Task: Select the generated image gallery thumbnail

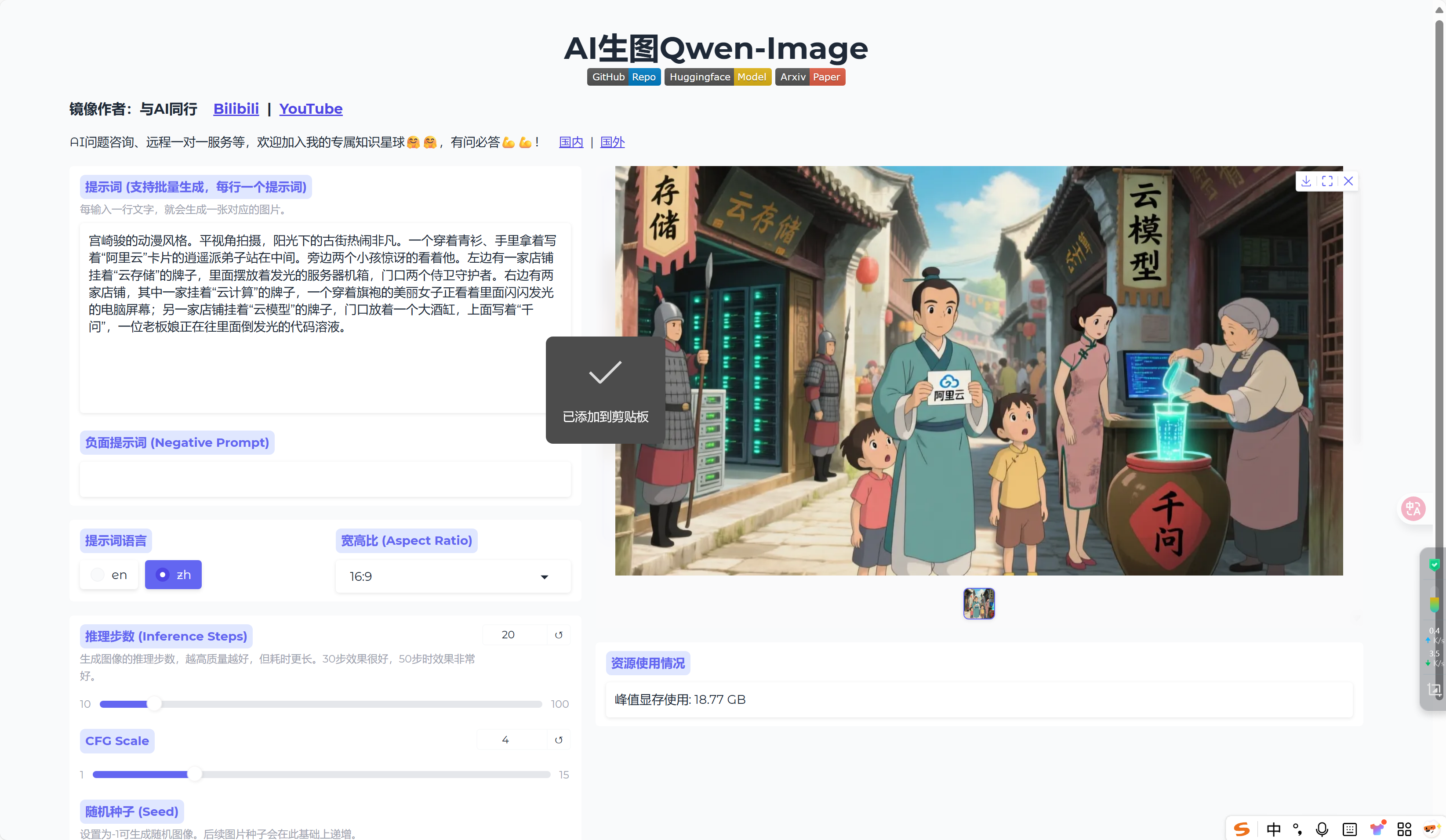Action: (x=979, y=603)
